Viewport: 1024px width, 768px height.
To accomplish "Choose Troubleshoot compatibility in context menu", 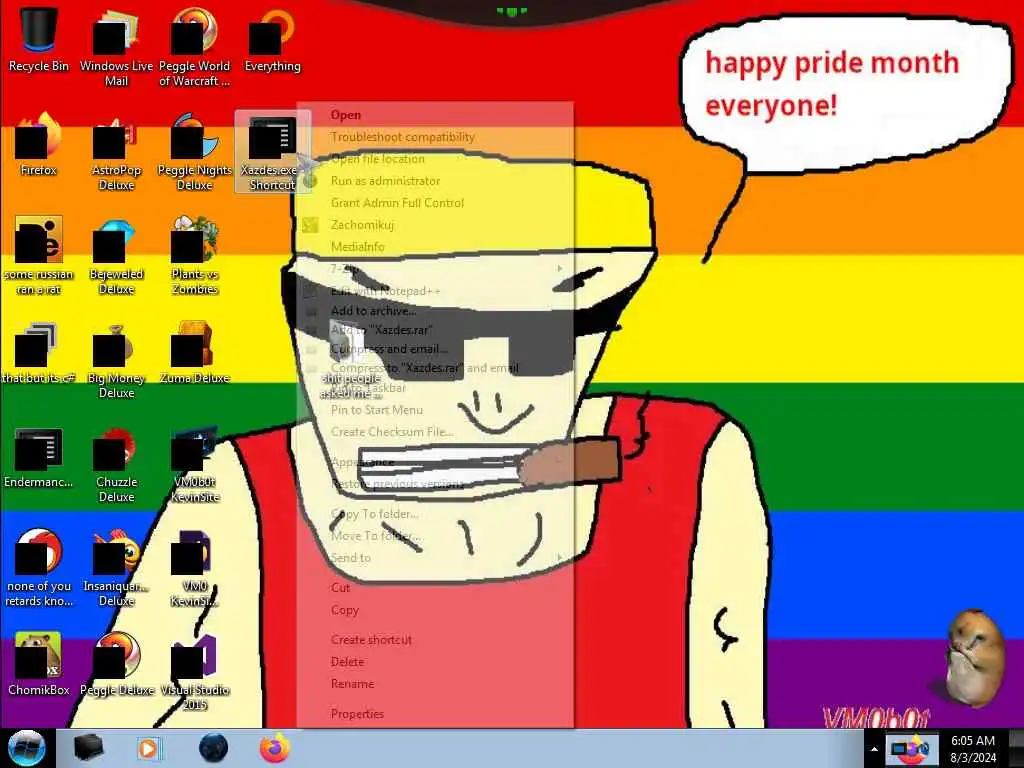I will click(x=435, y=137).
